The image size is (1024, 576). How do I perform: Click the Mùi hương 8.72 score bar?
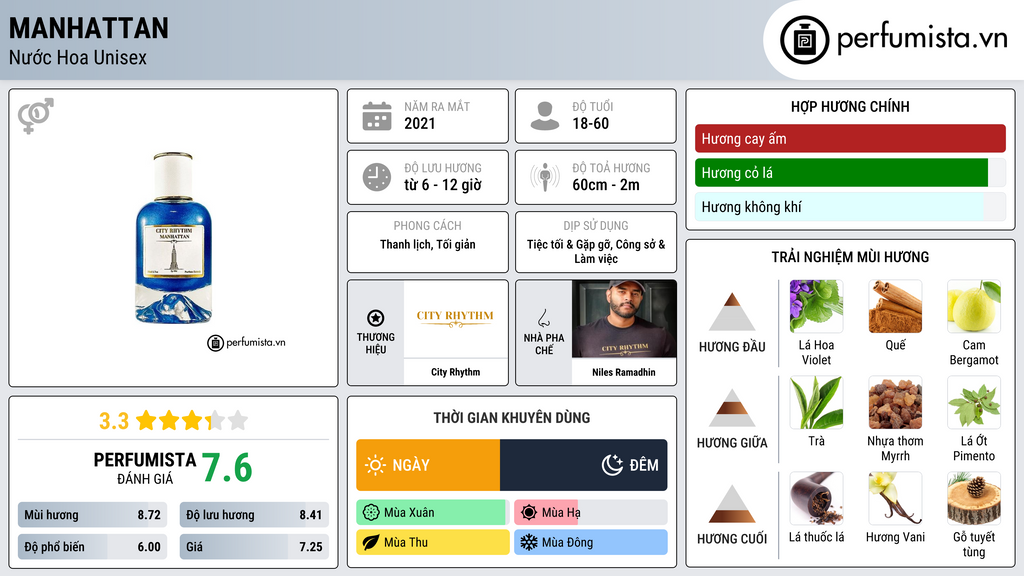[92, 515]
